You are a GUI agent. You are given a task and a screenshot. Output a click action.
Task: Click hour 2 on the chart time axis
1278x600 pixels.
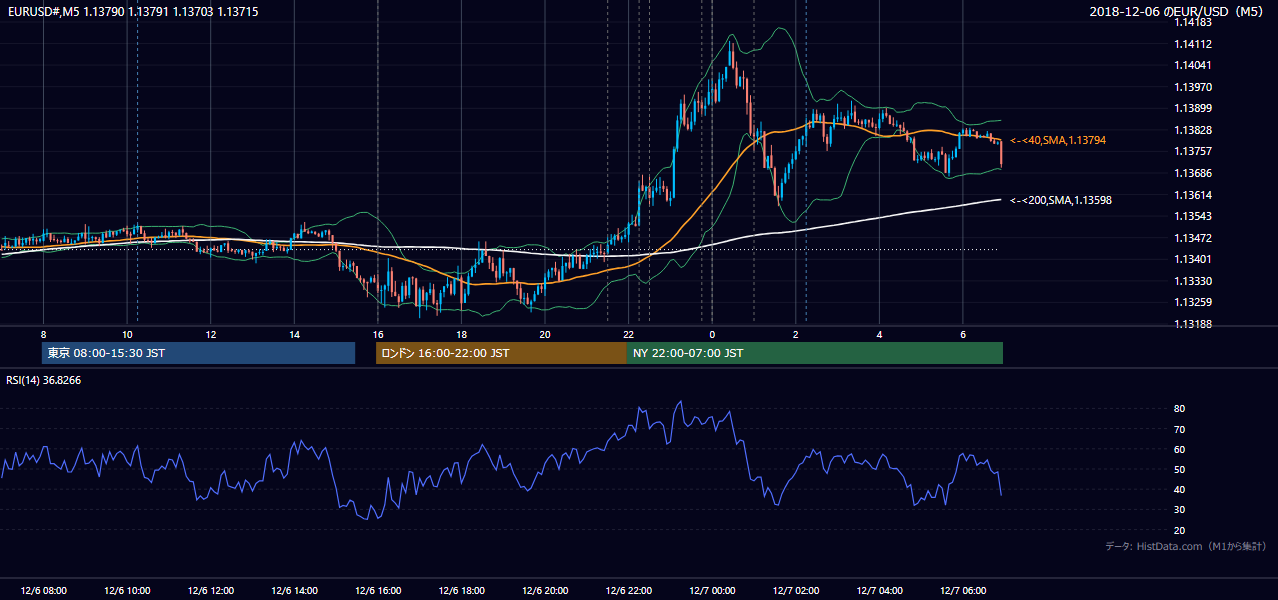pyautogui.click(x=796, y=334)
